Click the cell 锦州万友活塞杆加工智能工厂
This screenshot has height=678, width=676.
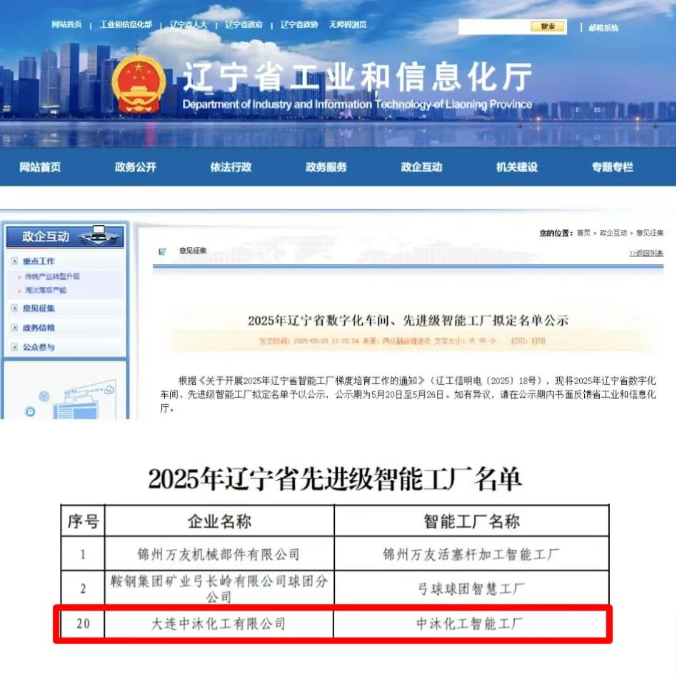(x=471, y=554)
